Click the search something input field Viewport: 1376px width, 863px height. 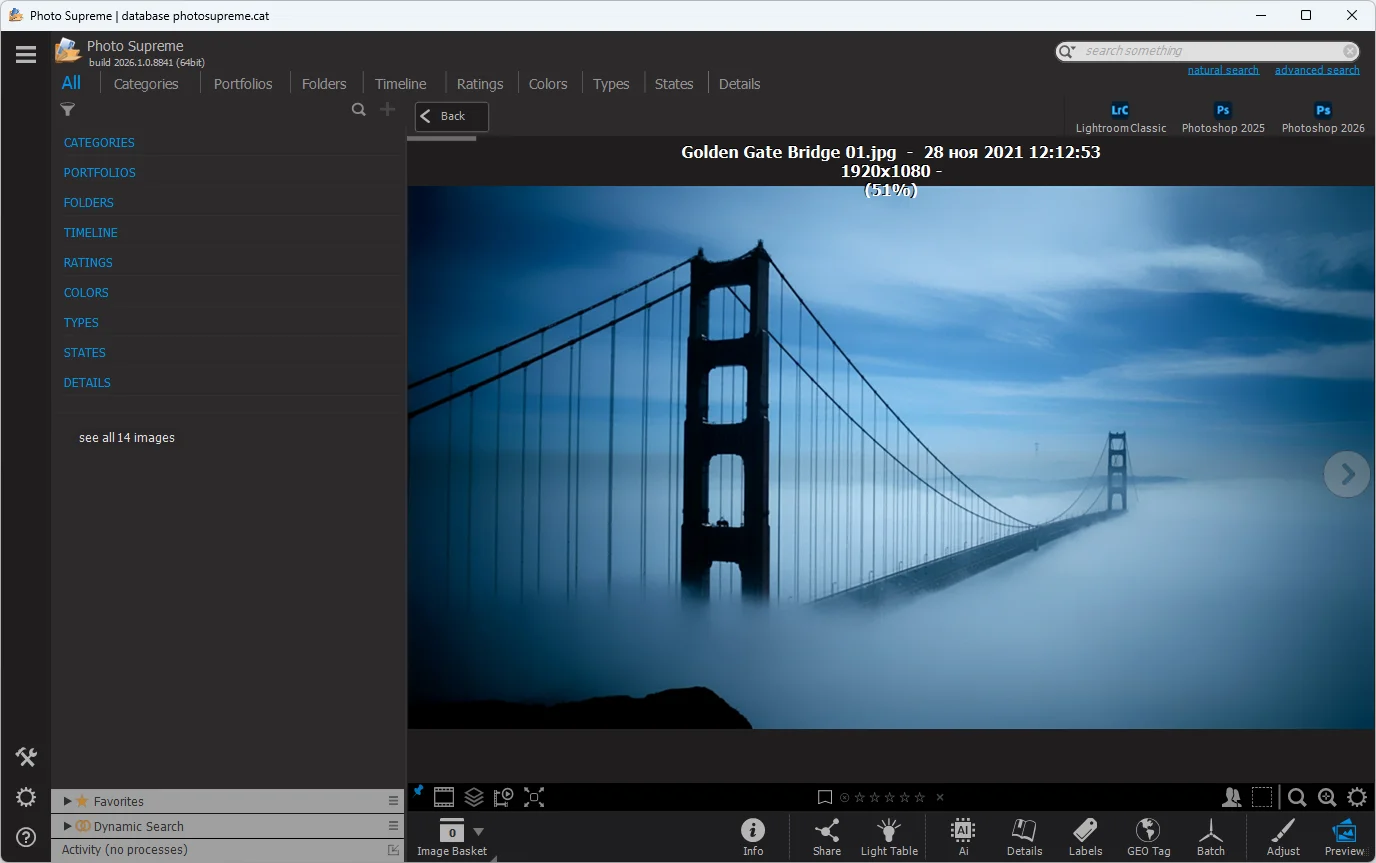(x=1210, y=51)
